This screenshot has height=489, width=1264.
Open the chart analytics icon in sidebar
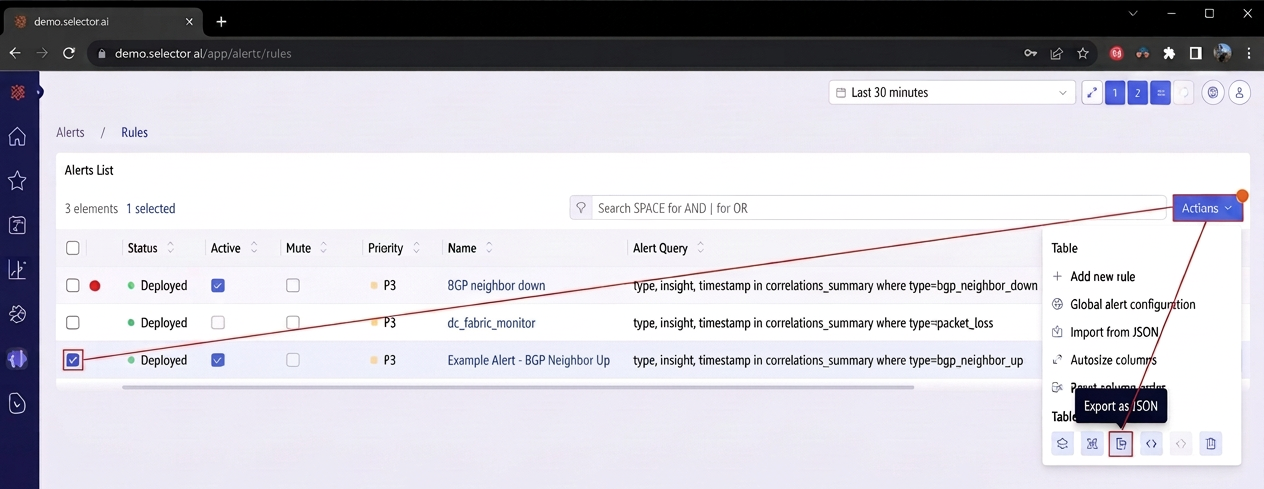pos(17,269)
